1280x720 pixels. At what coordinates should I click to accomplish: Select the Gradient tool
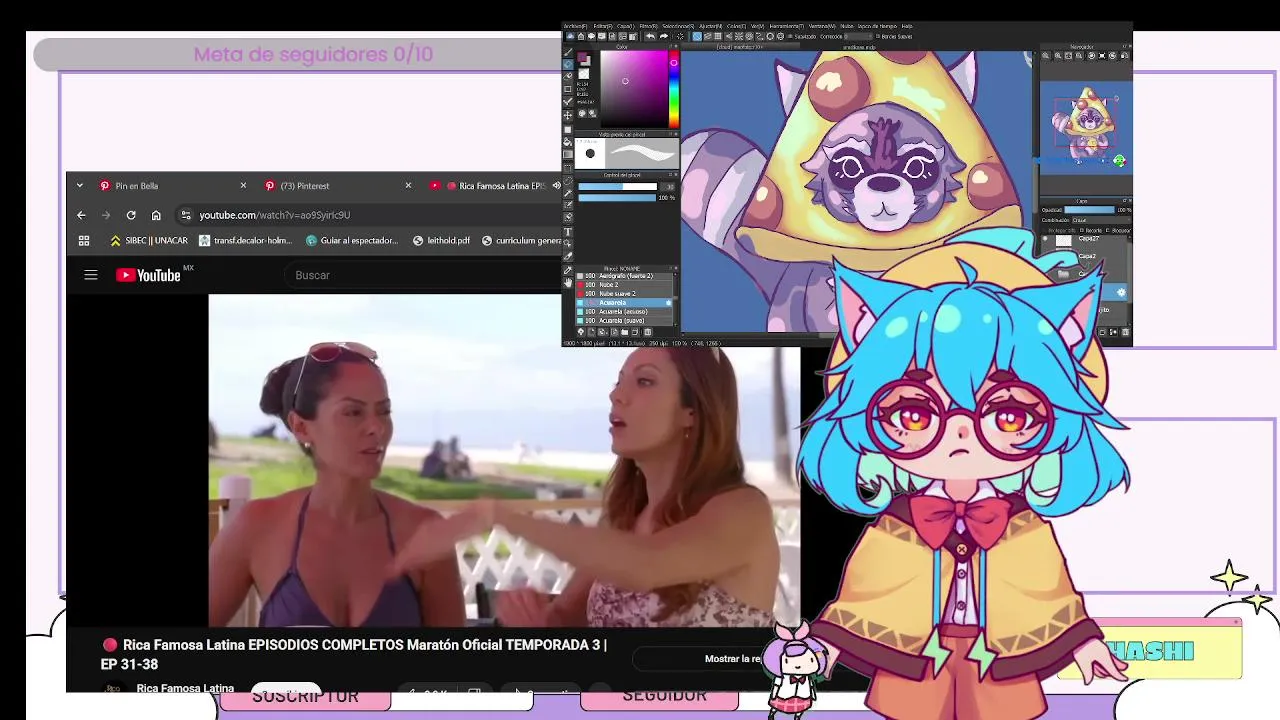point(568,154)
